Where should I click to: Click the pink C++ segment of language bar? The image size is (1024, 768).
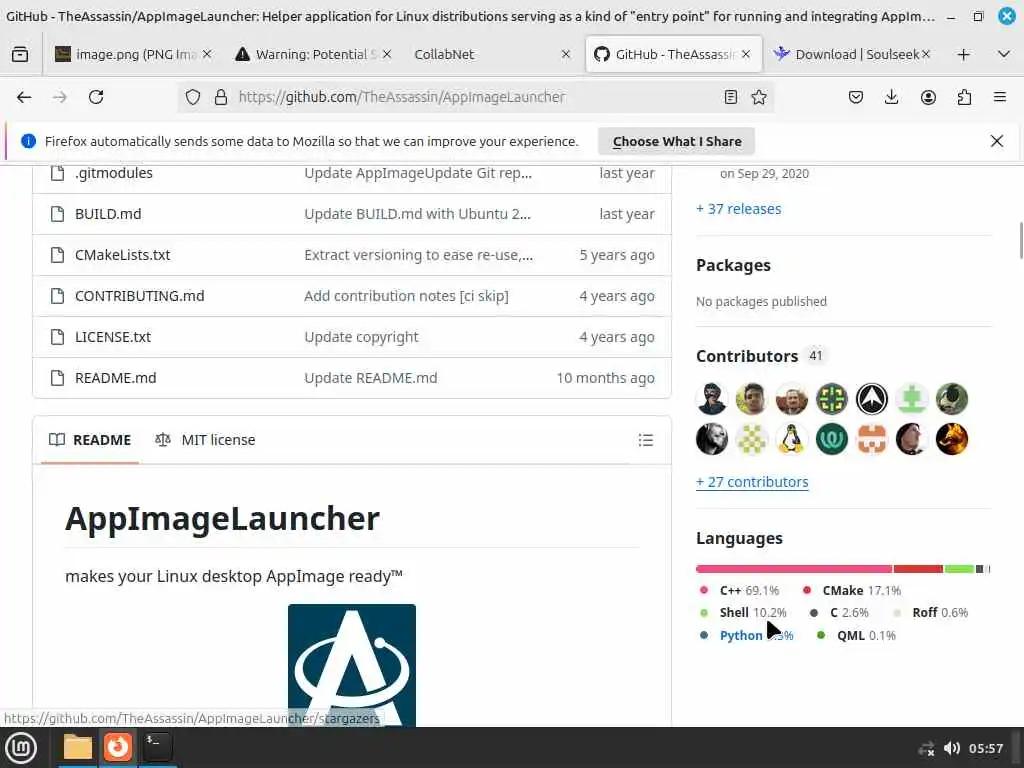[794, 569]
